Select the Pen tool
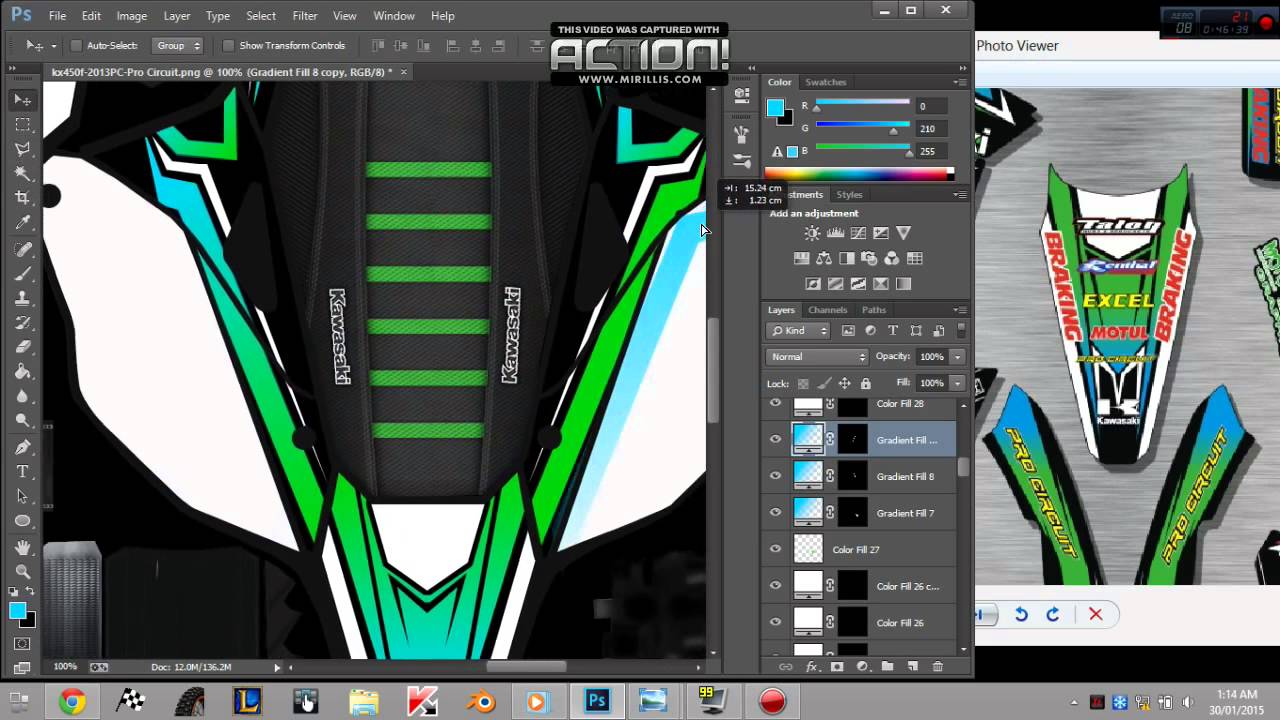Screen dimensions: 1280x720 (x=22, y=447)
